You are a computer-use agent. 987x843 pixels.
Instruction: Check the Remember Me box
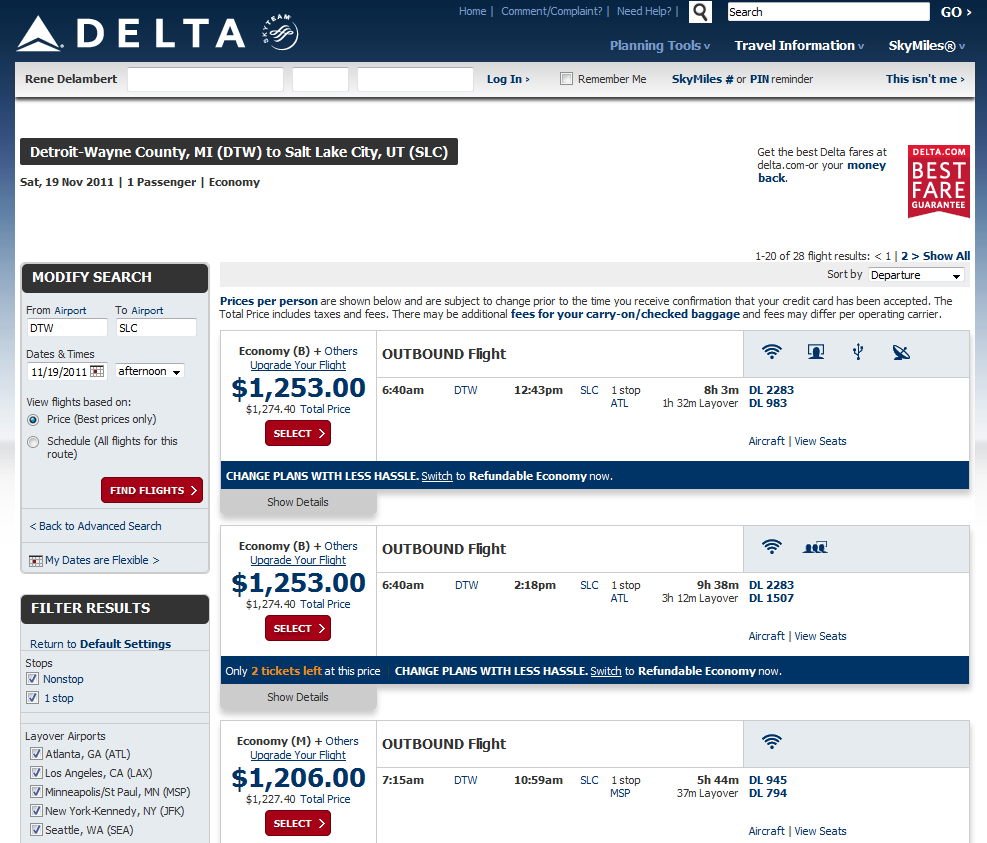pos(565,78)
